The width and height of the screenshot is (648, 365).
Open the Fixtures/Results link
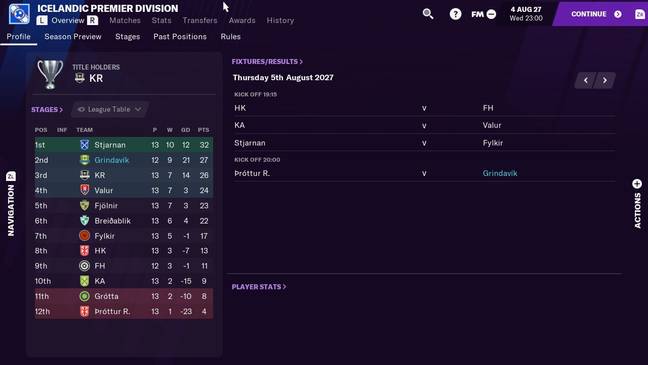(267, 61)
